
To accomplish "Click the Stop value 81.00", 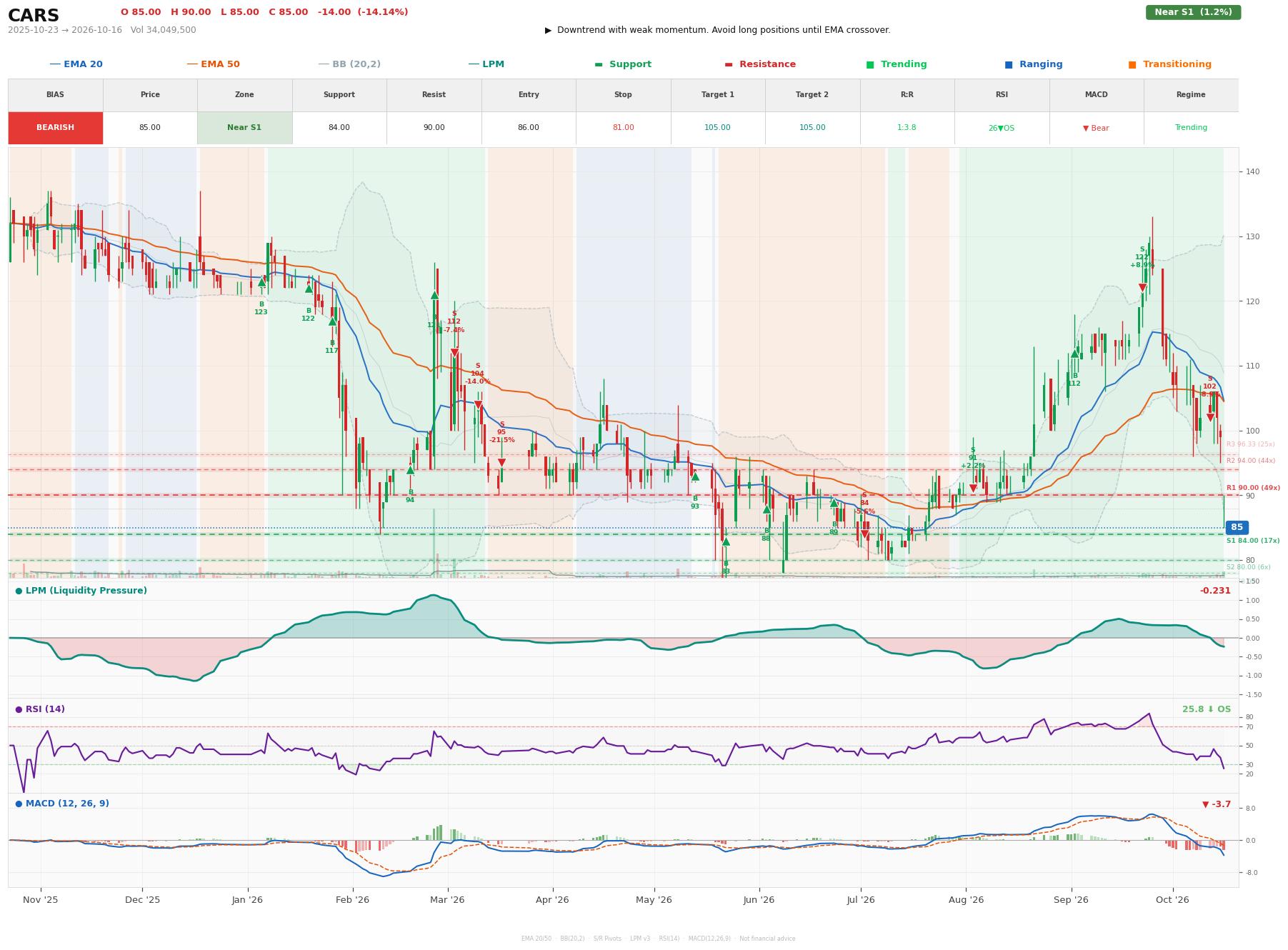I will (x=623, y=128).
